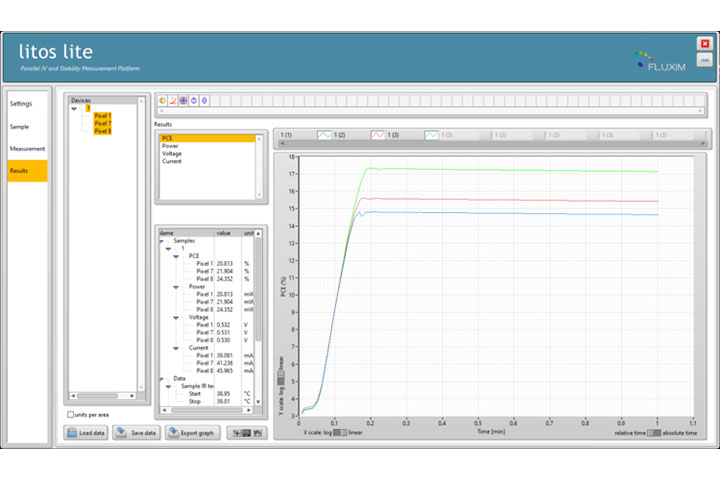Select Pixel 7 in the Devices tree
720x480 pixels.
click(103, 123)
